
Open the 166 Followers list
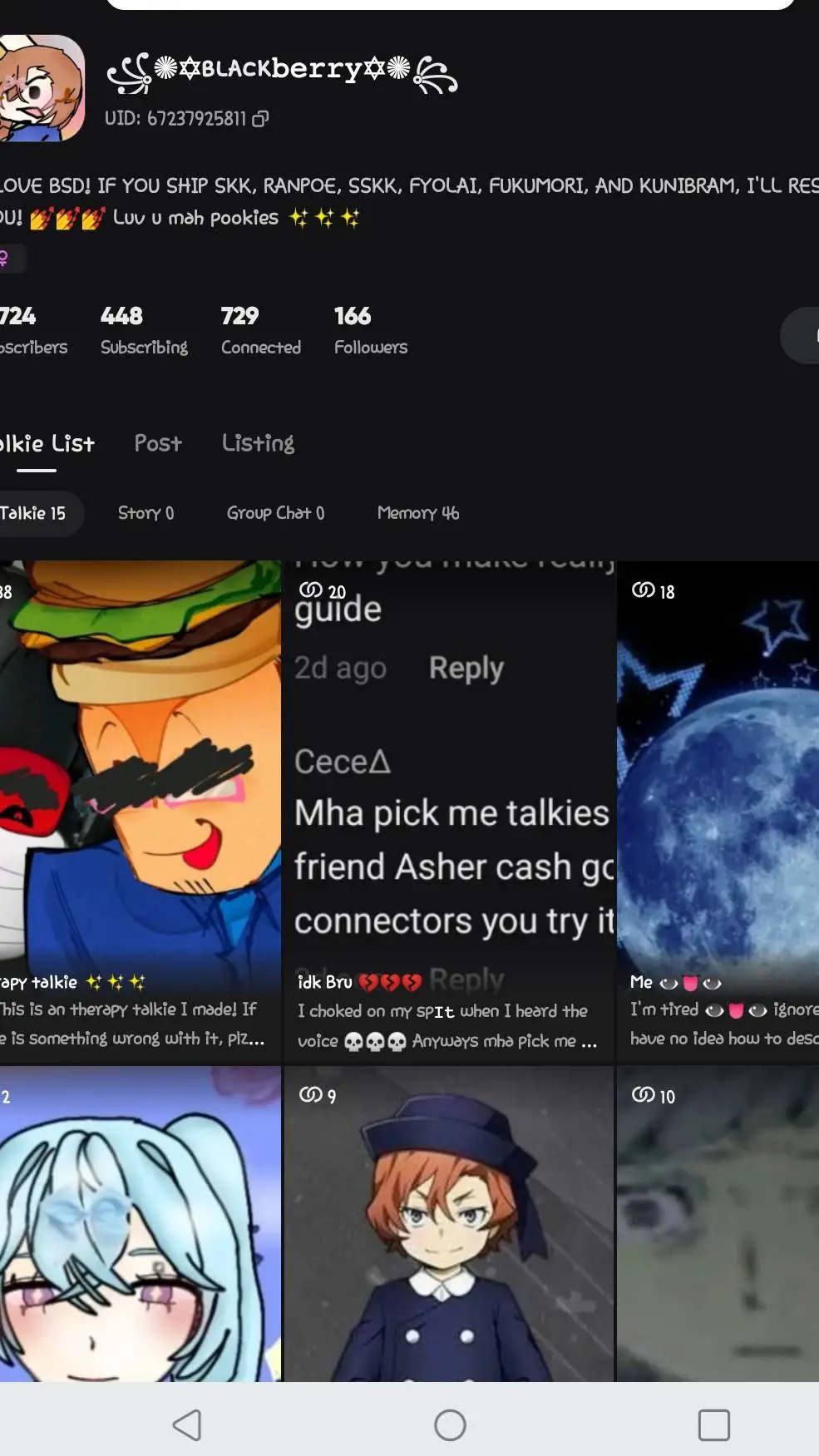(371, 330)
